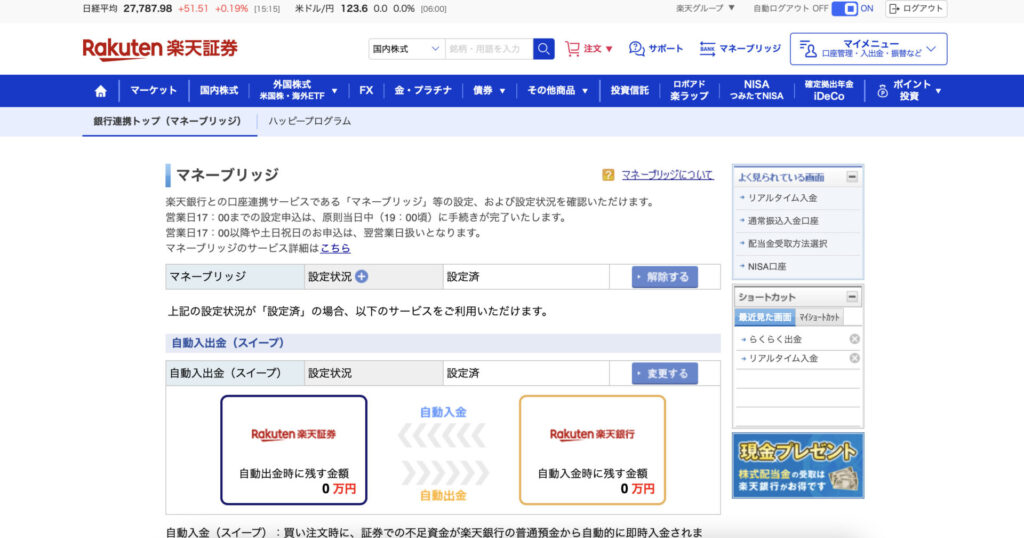Click the 変更する button
Screen dimensions: 1024x538
coord(664,373)
